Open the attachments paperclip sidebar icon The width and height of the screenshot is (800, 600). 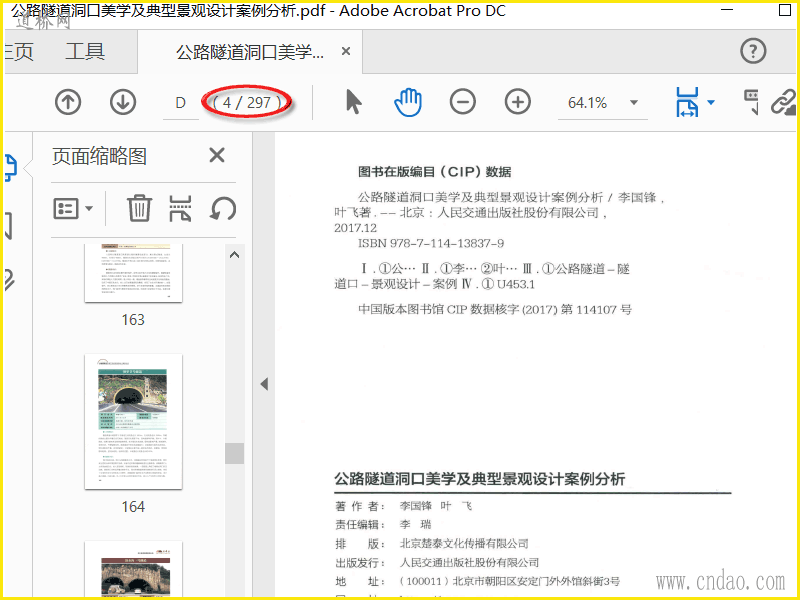click(10, 279)
